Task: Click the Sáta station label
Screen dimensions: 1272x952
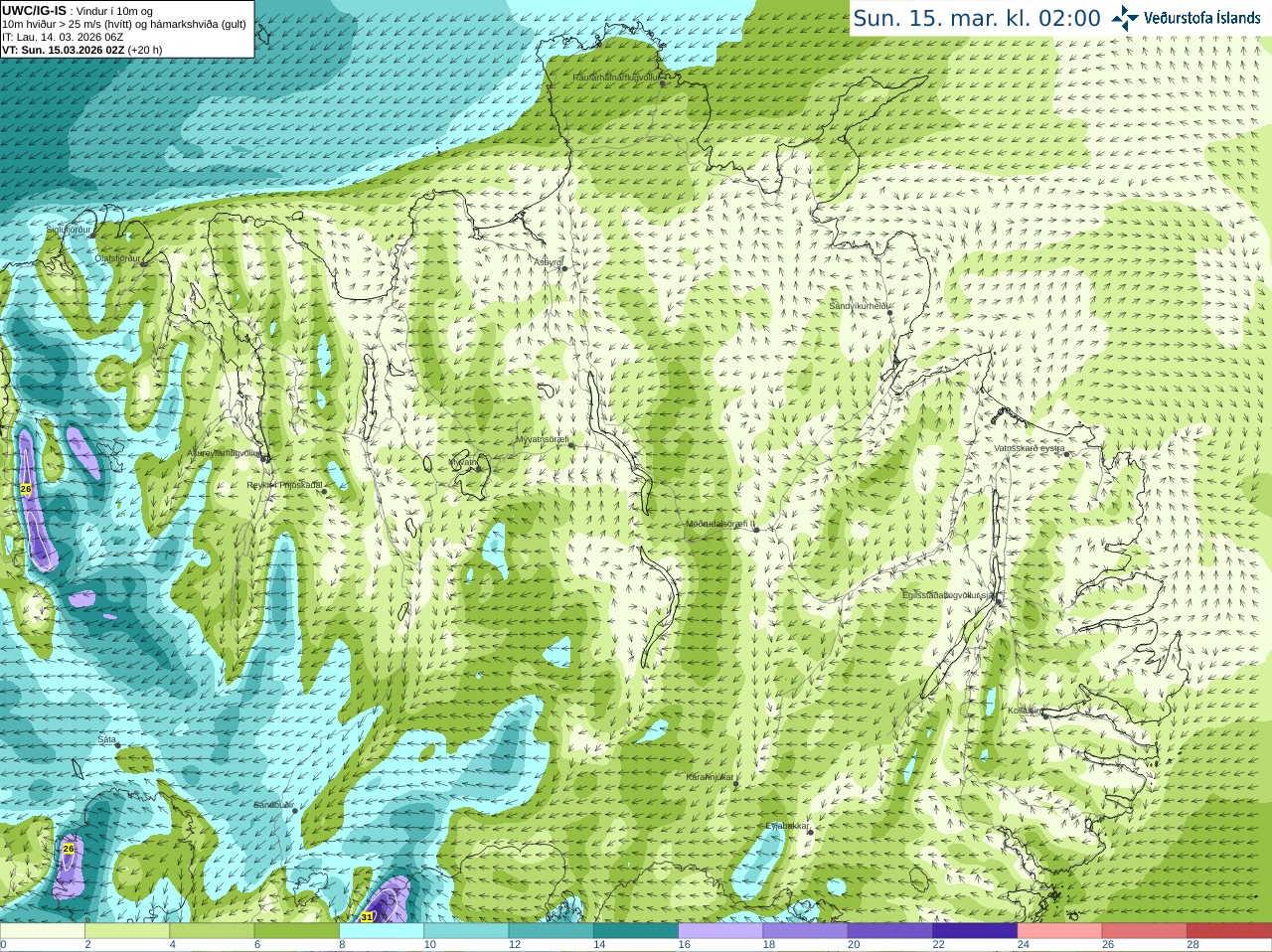Action: point(106,739)
